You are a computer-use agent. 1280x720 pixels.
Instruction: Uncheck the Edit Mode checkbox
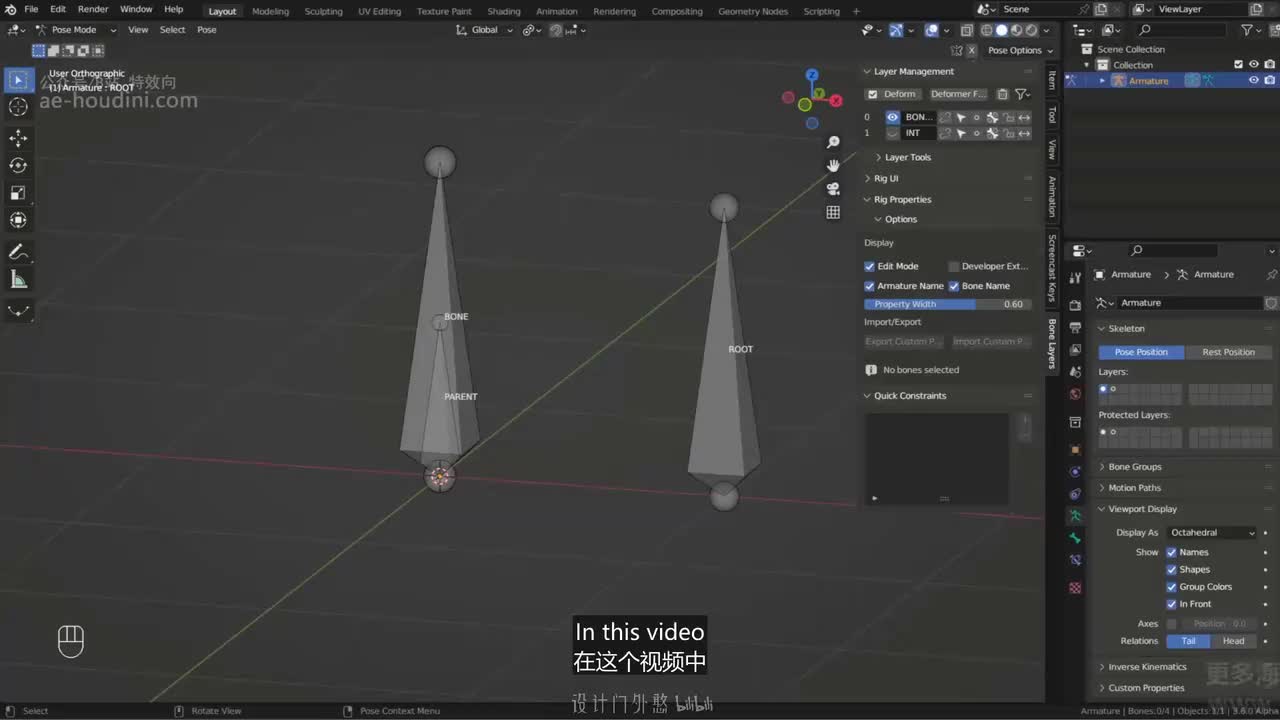pos(870,266)
